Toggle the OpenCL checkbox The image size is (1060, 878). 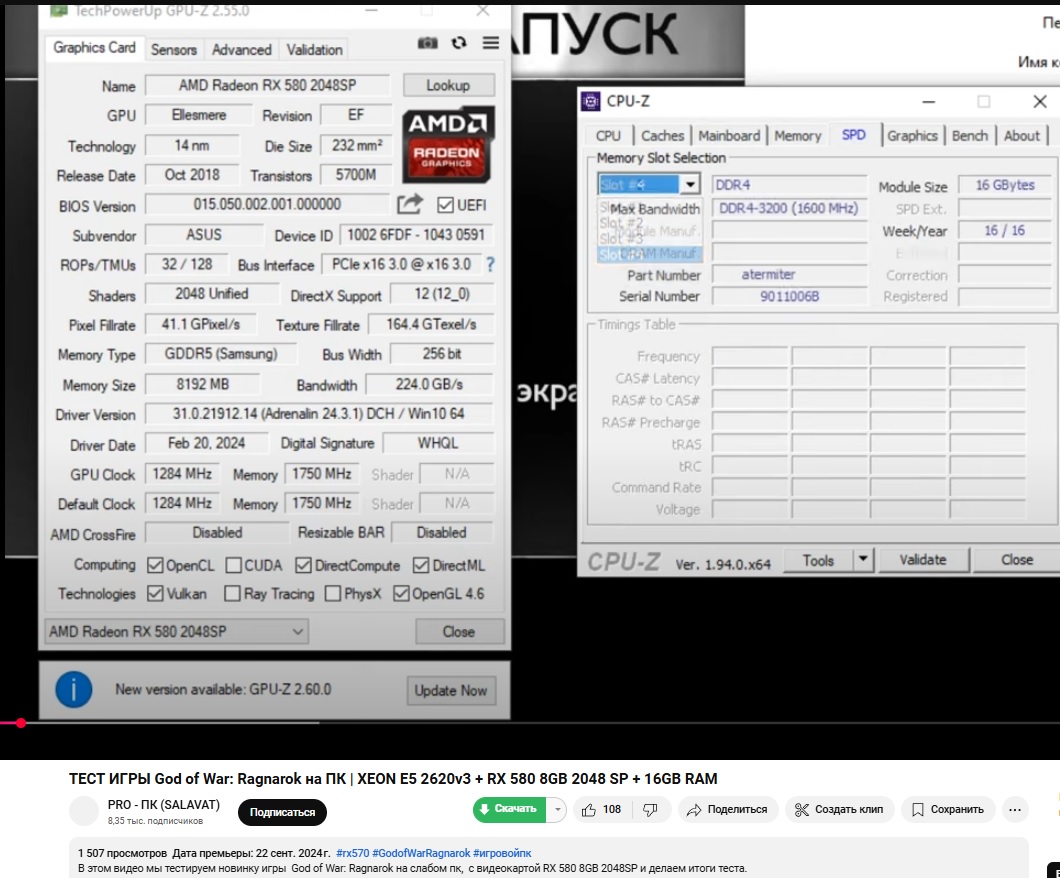coord(155,565)
